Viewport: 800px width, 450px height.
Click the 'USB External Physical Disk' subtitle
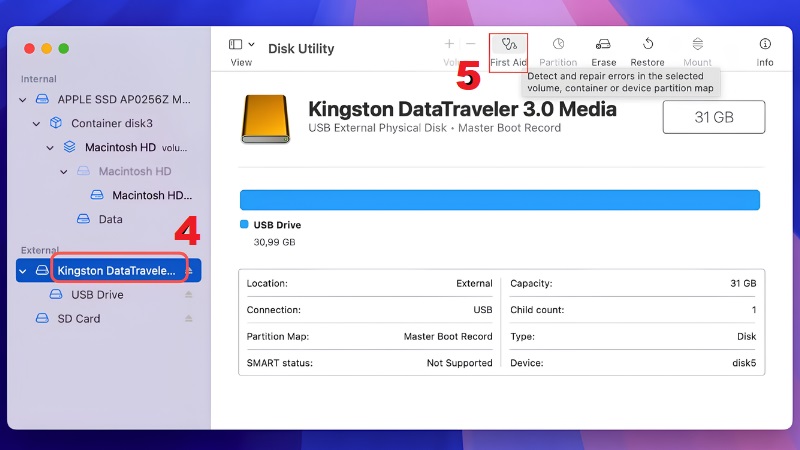click(x=377, y=128)
